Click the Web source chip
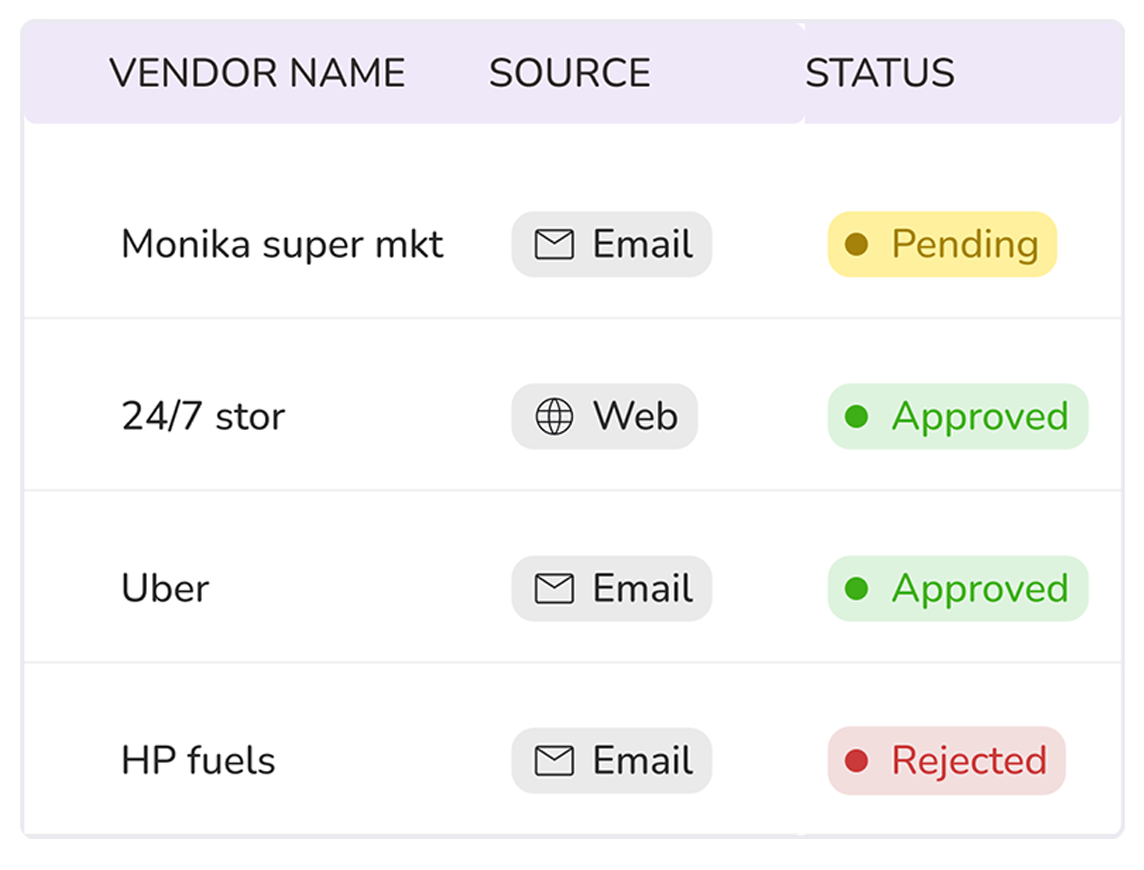 (x=604, y=417)
